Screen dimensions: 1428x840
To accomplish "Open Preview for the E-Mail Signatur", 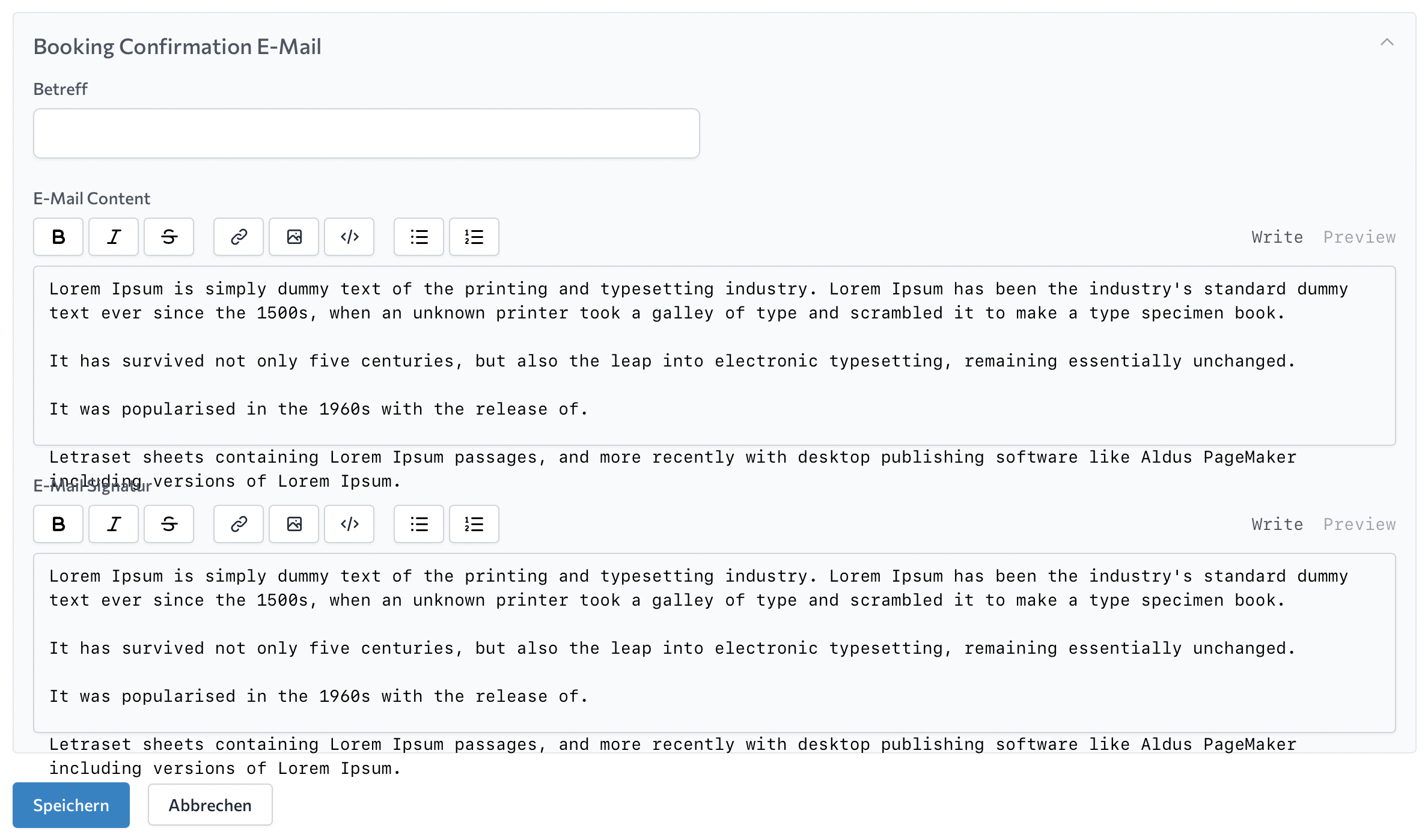I will tap(1359, 524).
